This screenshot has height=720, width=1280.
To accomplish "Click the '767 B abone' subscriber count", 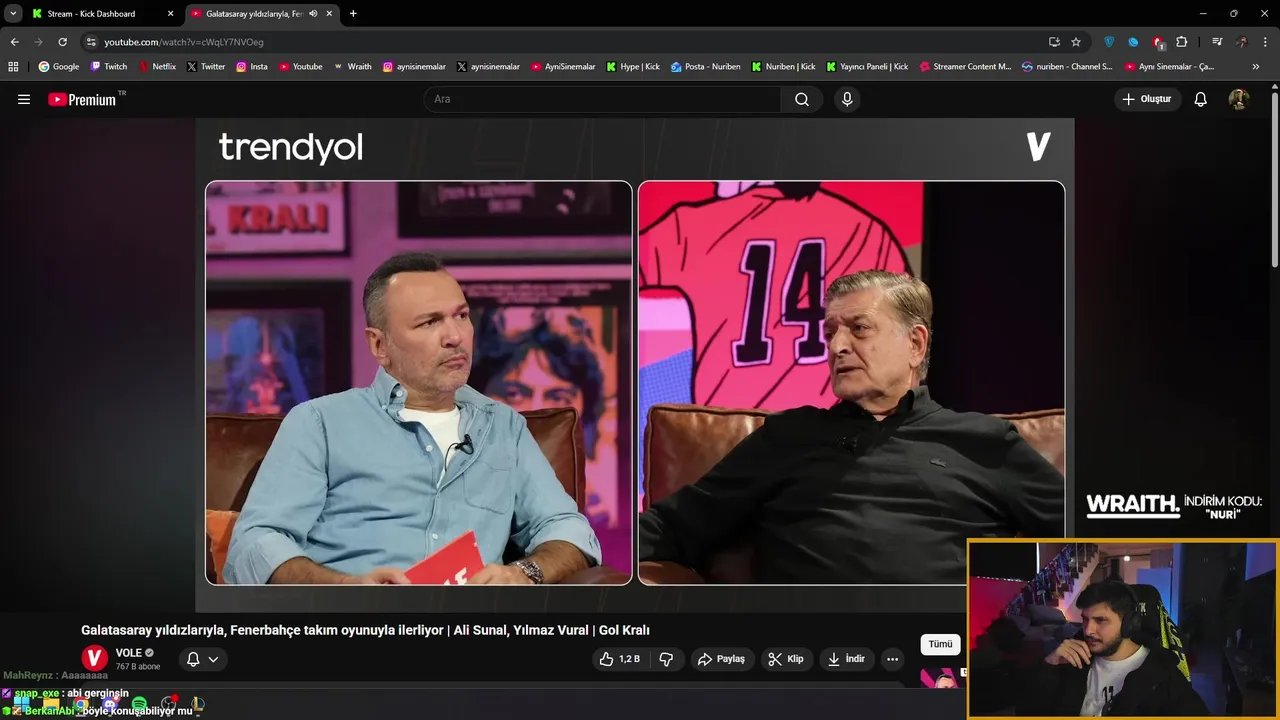I will point(138,667).
